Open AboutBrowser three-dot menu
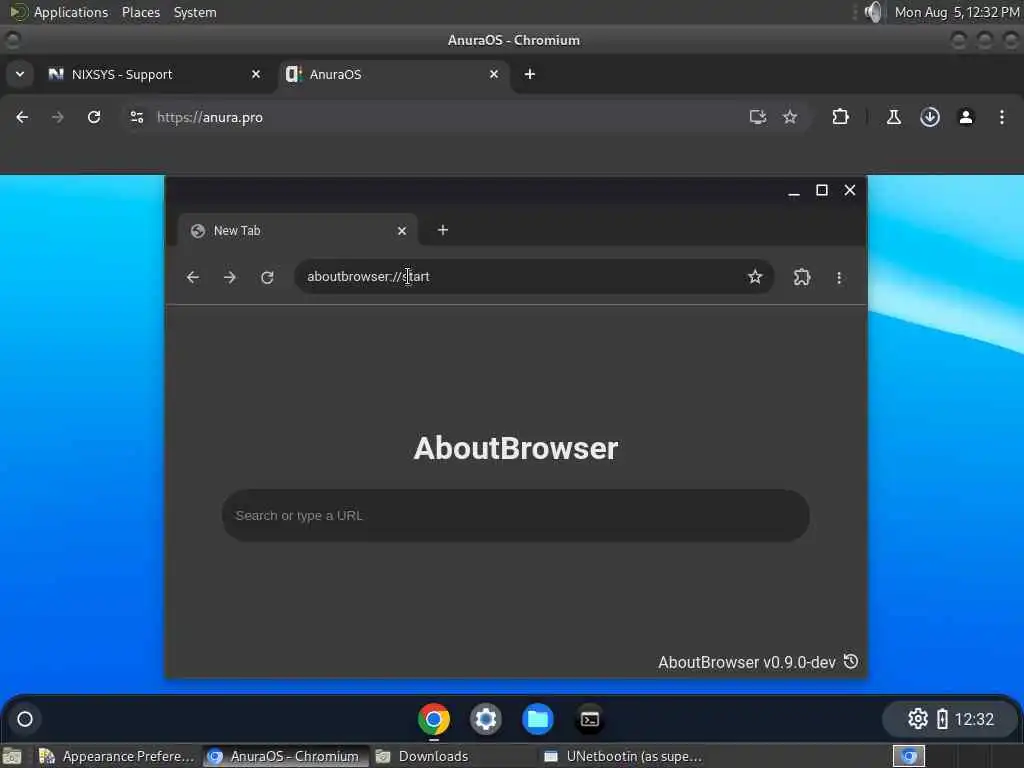Viewport: 1024px width, 768px height. pyautogui.click(x=839, y=278)
